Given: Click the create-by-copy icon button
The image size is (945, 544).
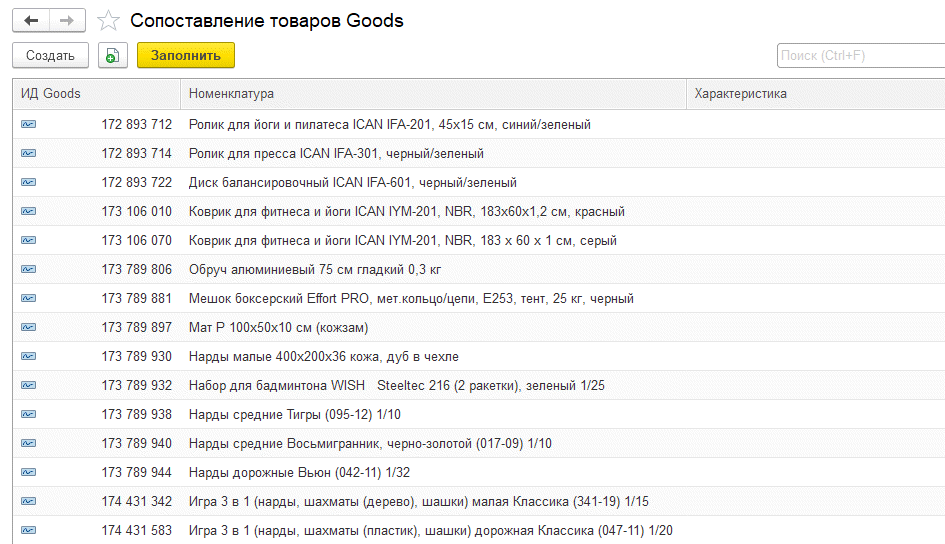Looking at the screenshot, I should click(x=113, y=56).
